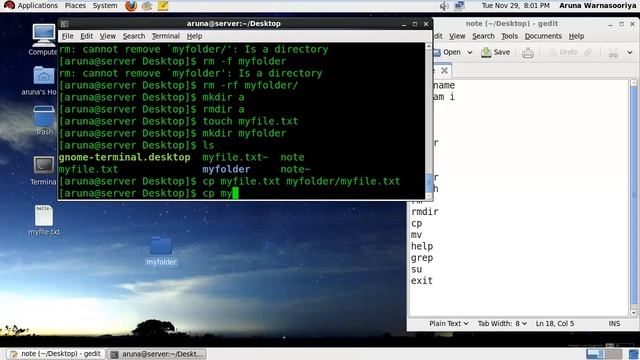Select the Terminal launcher desktop icon
This screenshot has height=360, width=640.
point(43,171)
